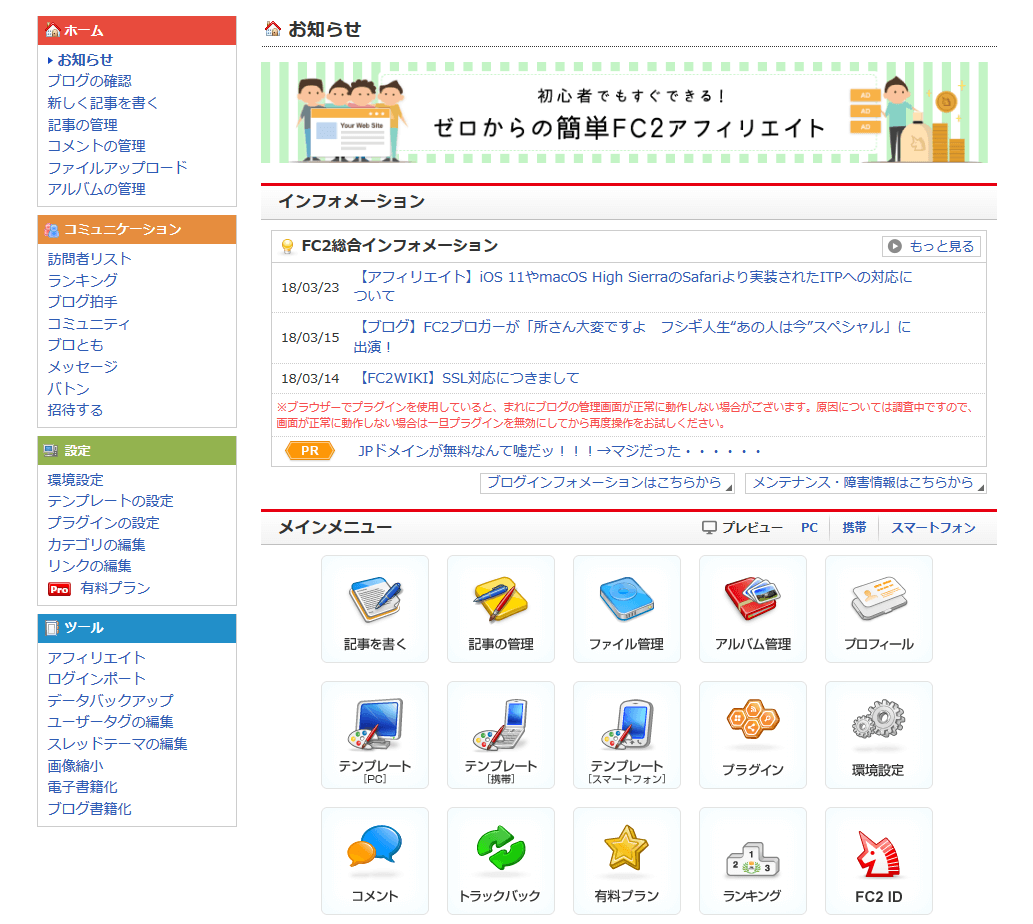
Task: Open テンプレートの設定 in sidebar
Action: [110, 501]
